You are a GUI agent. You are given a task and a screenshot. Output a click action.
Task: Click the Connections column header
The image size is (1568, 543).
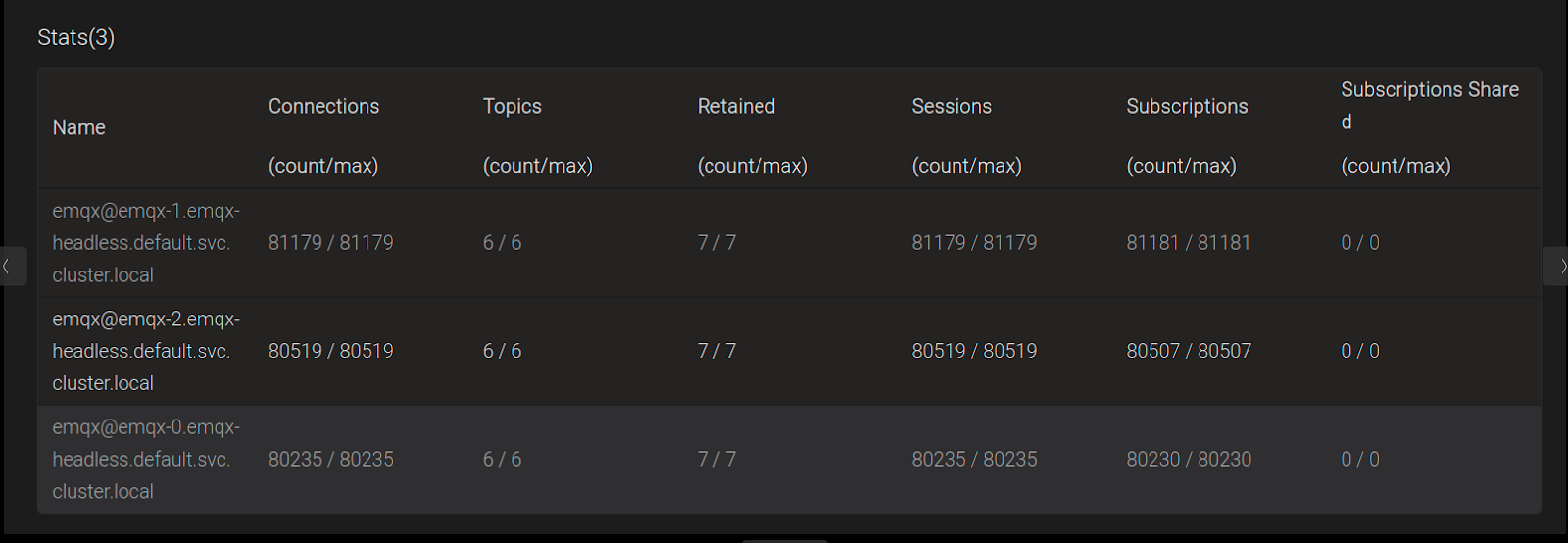(x=323, y=106)
